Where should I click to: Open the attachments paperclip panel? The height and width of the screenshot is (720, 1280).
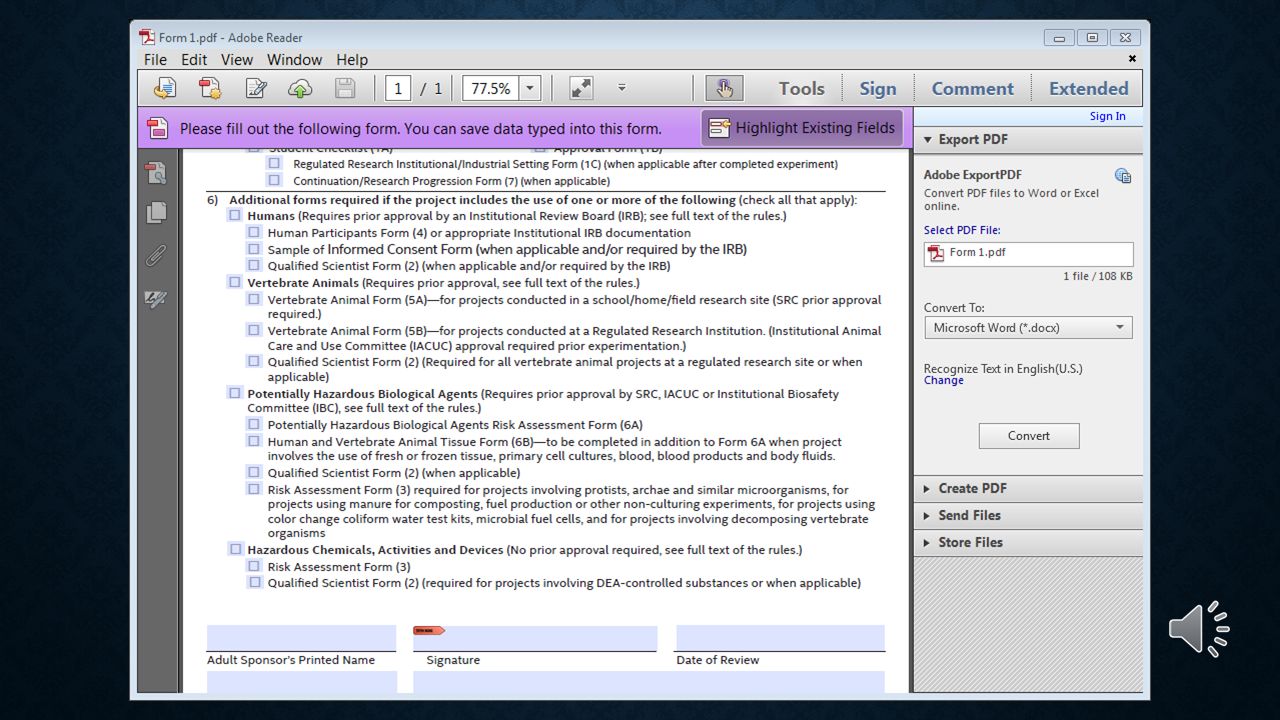coord(156,255)
